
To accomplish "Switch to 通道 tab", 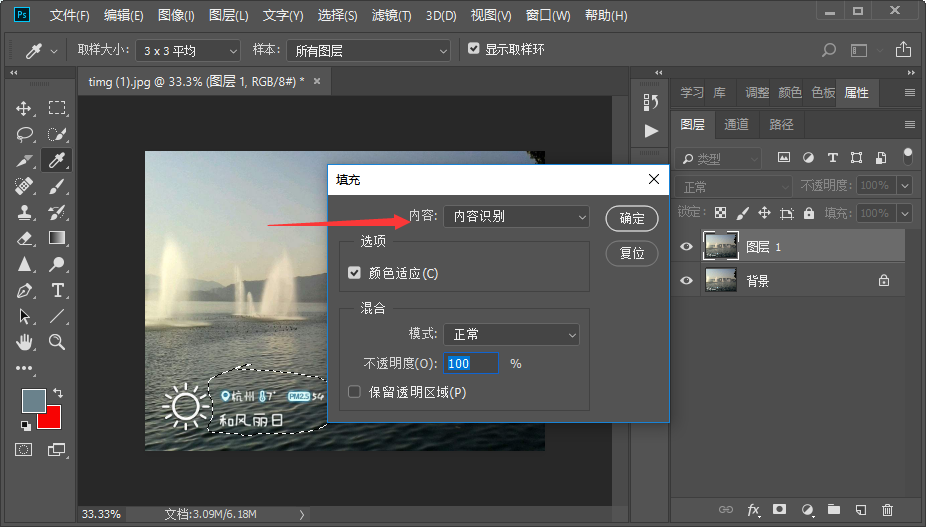I will coord(736,124).
